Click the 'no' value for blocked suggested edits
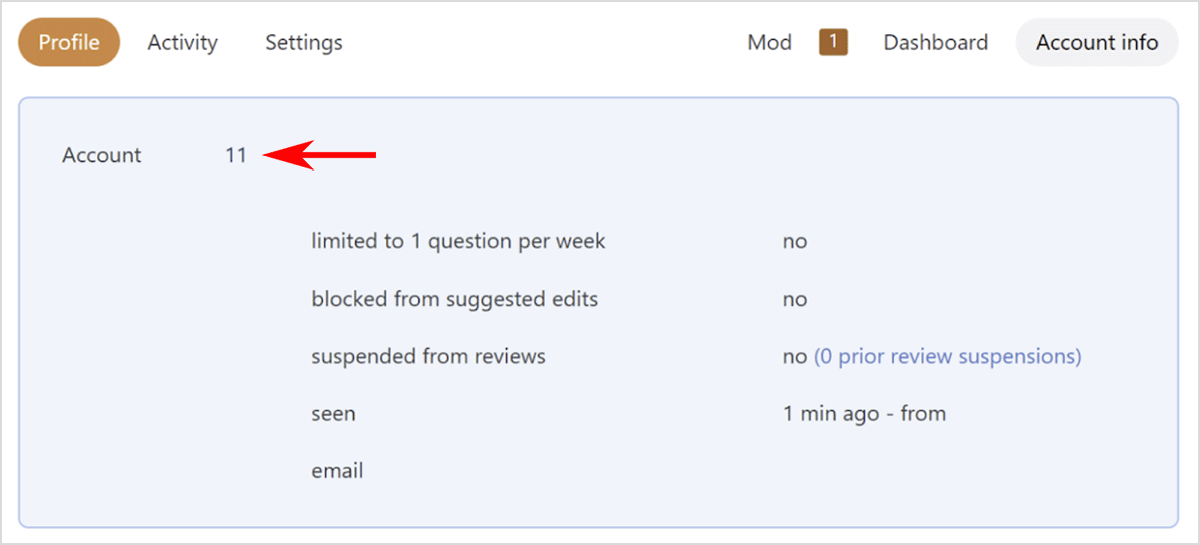 [794, 299]
